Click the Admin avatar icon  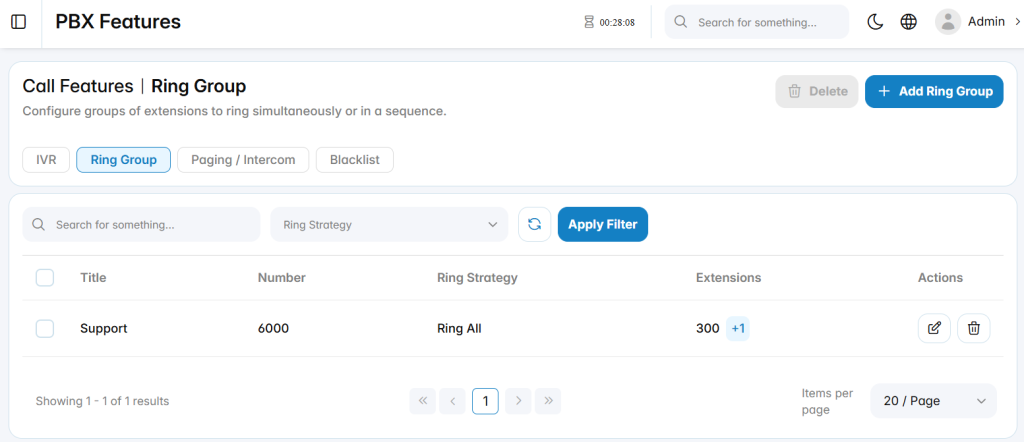click(948, 22)
